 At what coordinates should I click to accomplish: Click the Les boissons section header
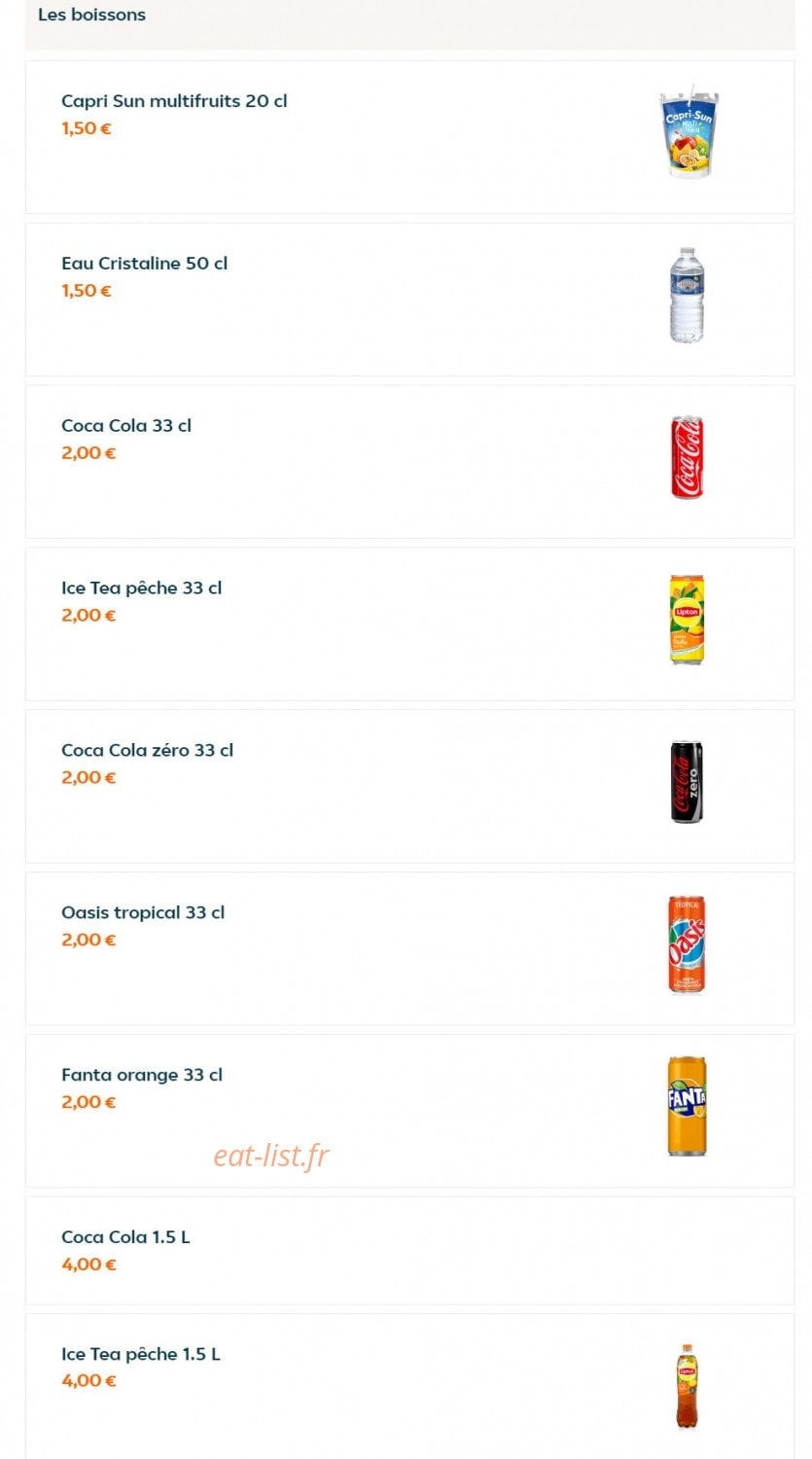coord(91,15)
